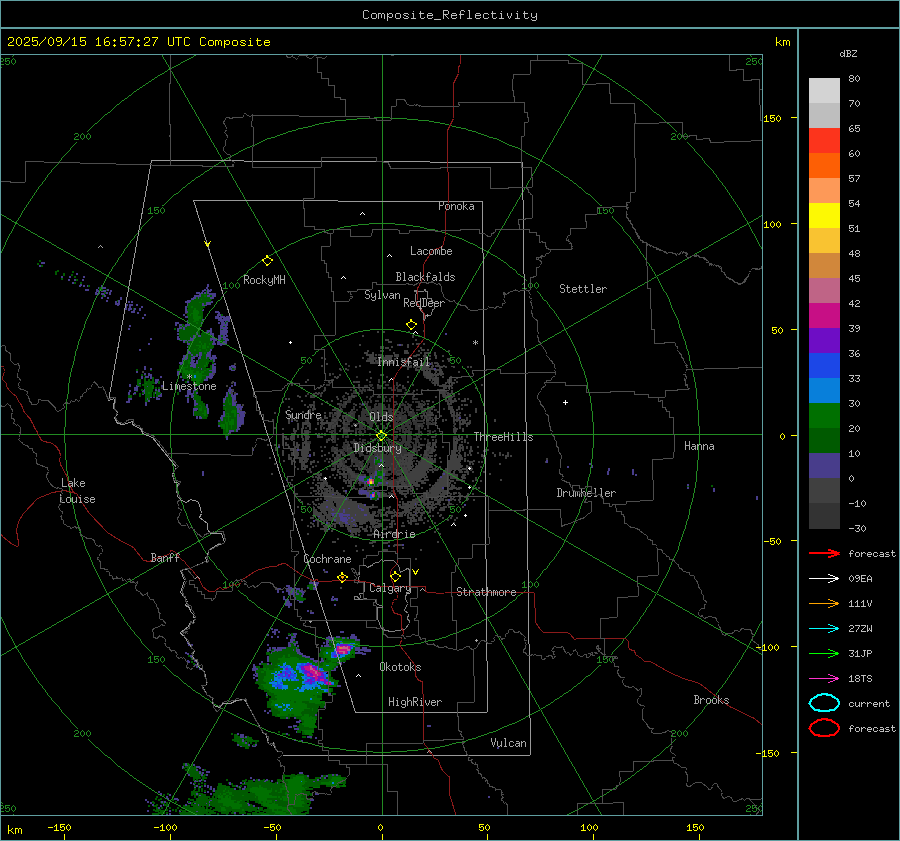Click white asterisk marker east of Innisfail
This screenshot has height=841, width=900.
coord(475,343)
